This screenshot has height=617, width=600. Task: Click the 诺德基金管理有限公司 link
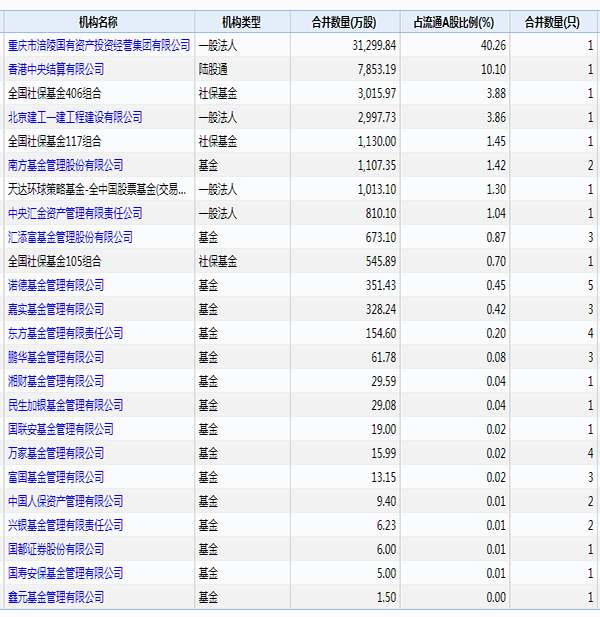(56, 285)
